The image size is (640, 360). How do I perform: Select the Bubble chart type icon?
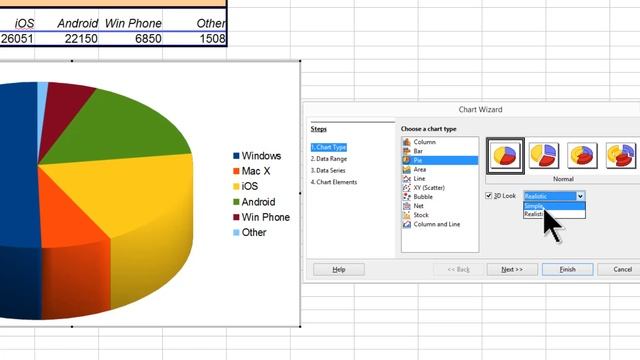click(407, 197)
